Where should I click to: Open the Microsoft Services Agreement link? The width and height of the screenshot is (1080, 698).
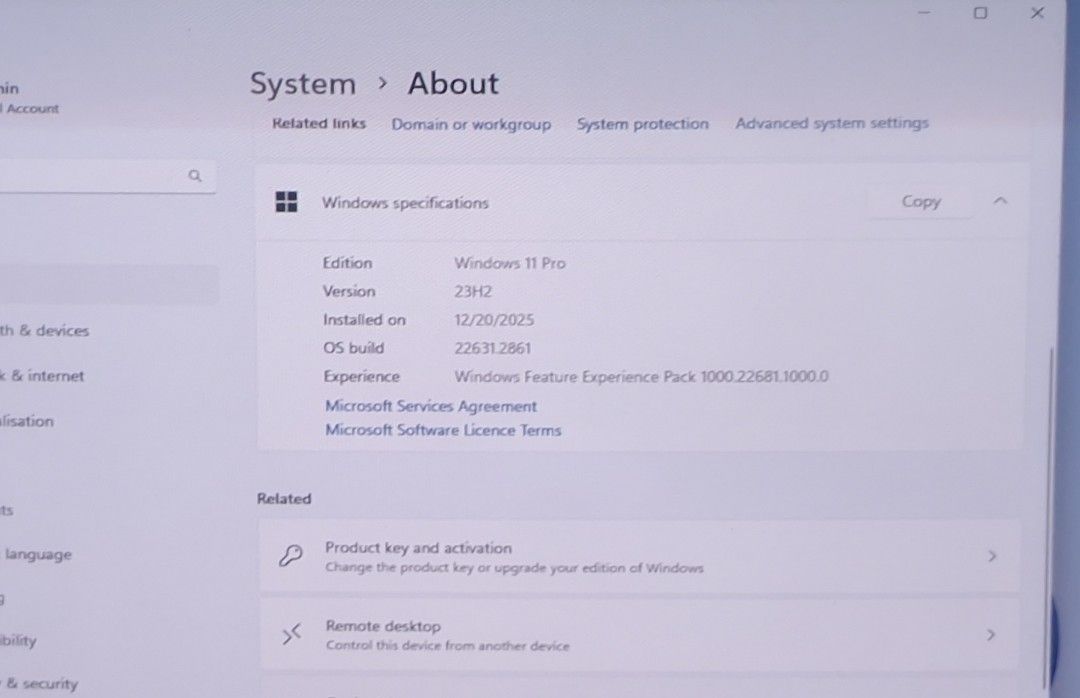pyautogui.click(x=431, y=406)
